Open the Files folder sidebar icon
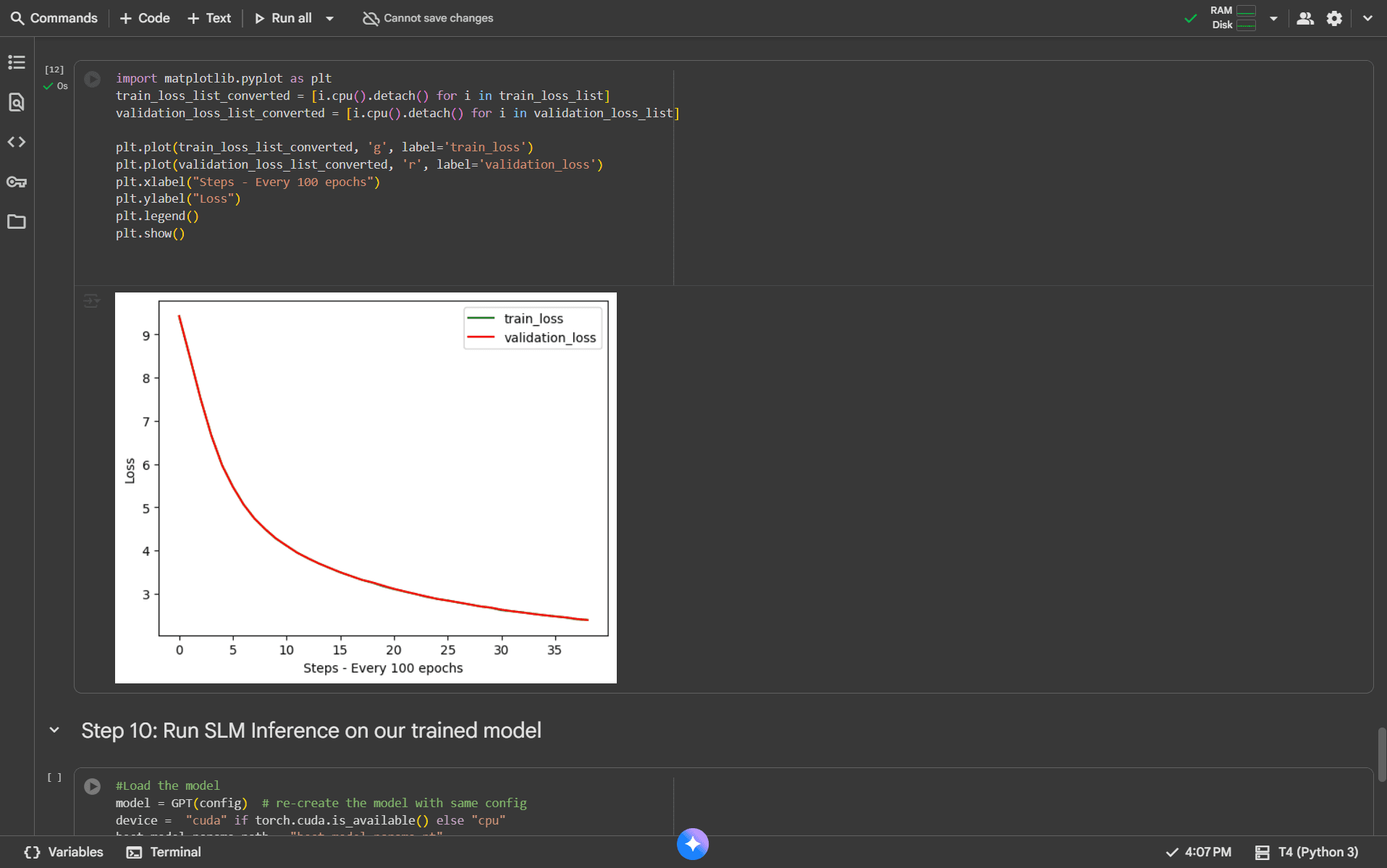The width and height of the screenshot is (1387, 868). 17,222
